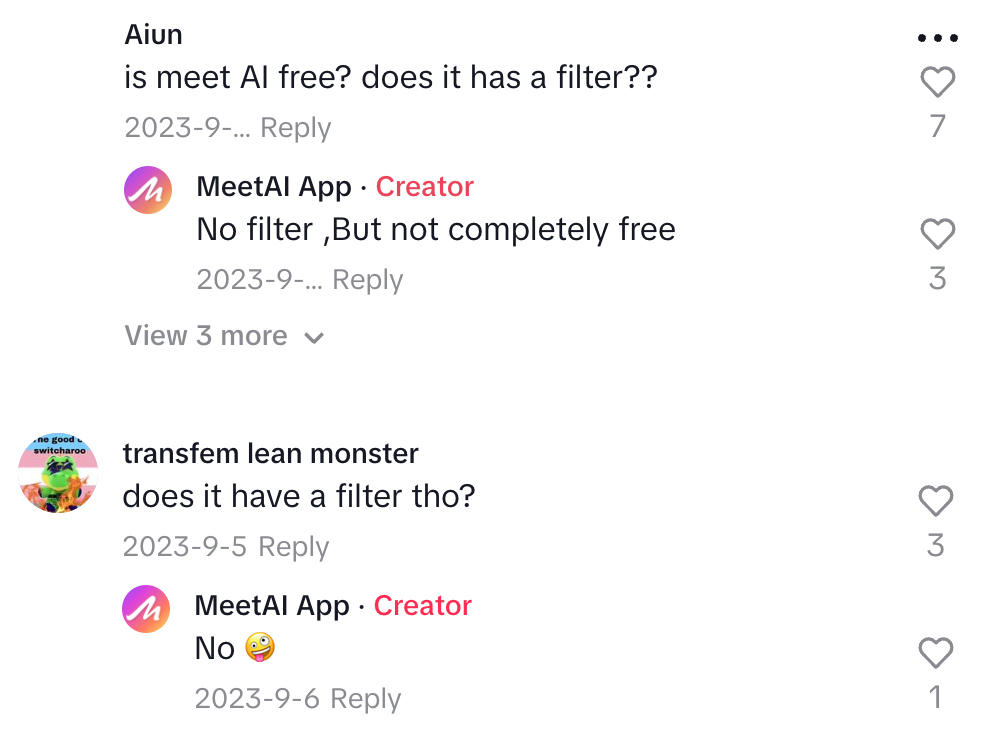Click MeetAI App name in first reply

(274, 187)
